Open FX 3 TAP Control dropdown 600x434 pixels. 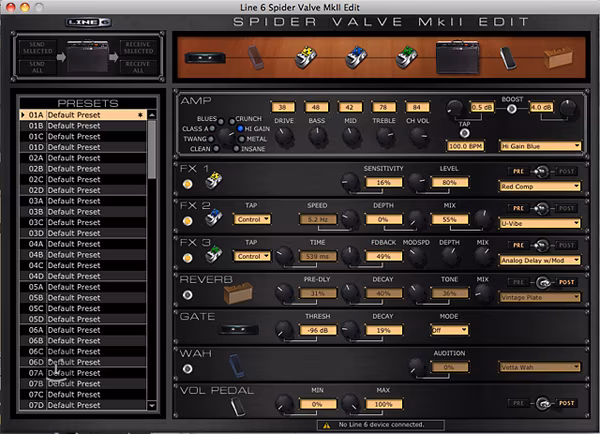tap(252, 256)
